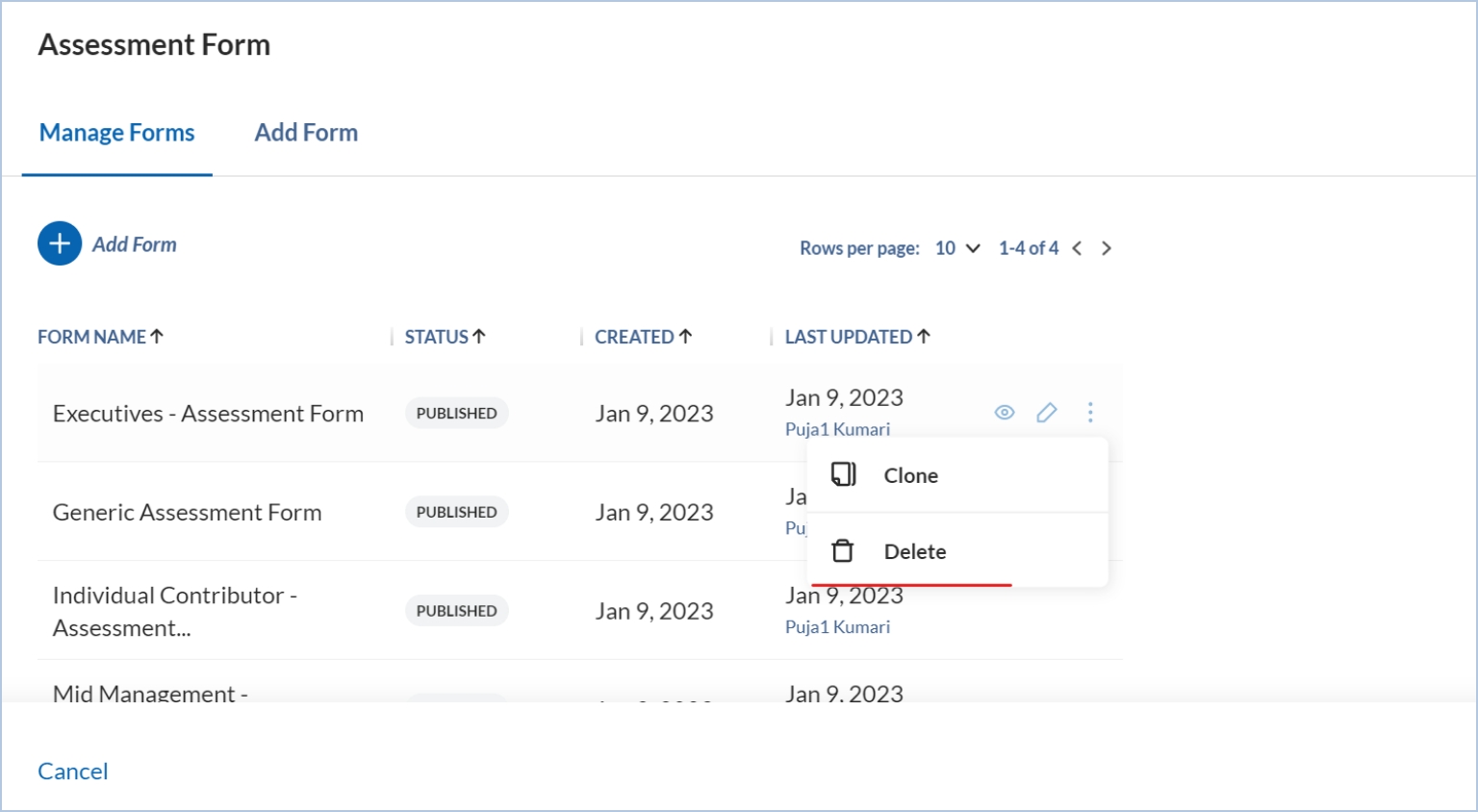Open Generic Assessment Form row

coord(187,513)
